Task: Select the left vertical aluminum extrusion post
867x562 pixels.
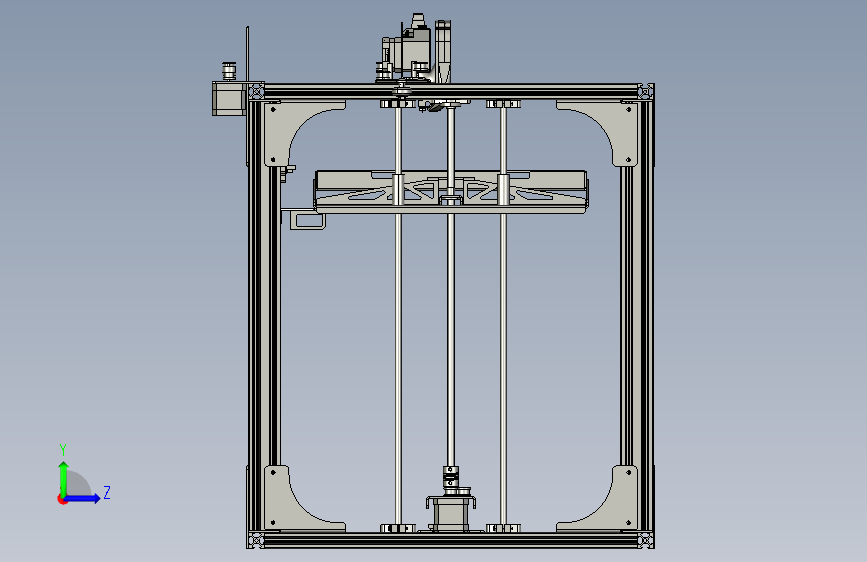Action: pos(256,315)
